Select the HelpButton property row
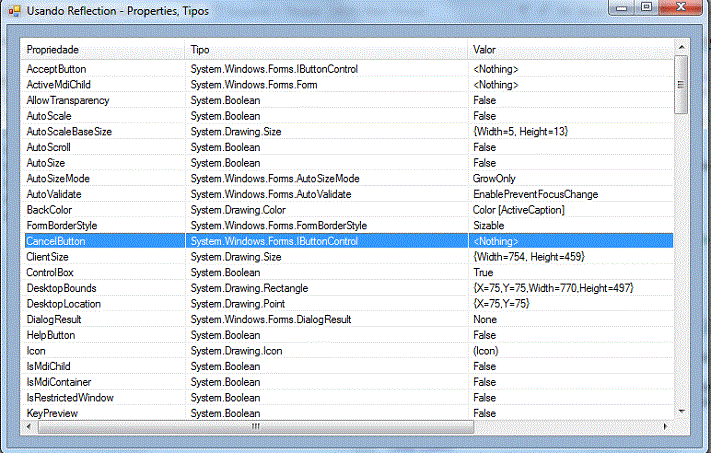711x453 pixels. click(348, 335)
